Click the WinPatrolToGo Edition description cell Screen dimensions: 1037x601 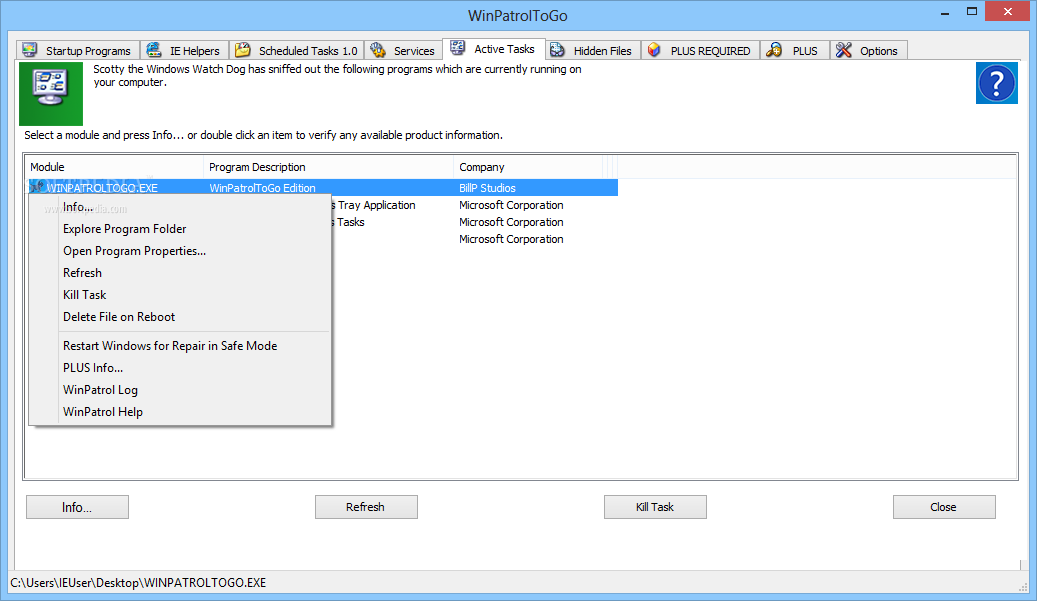[x=262, y=188]
